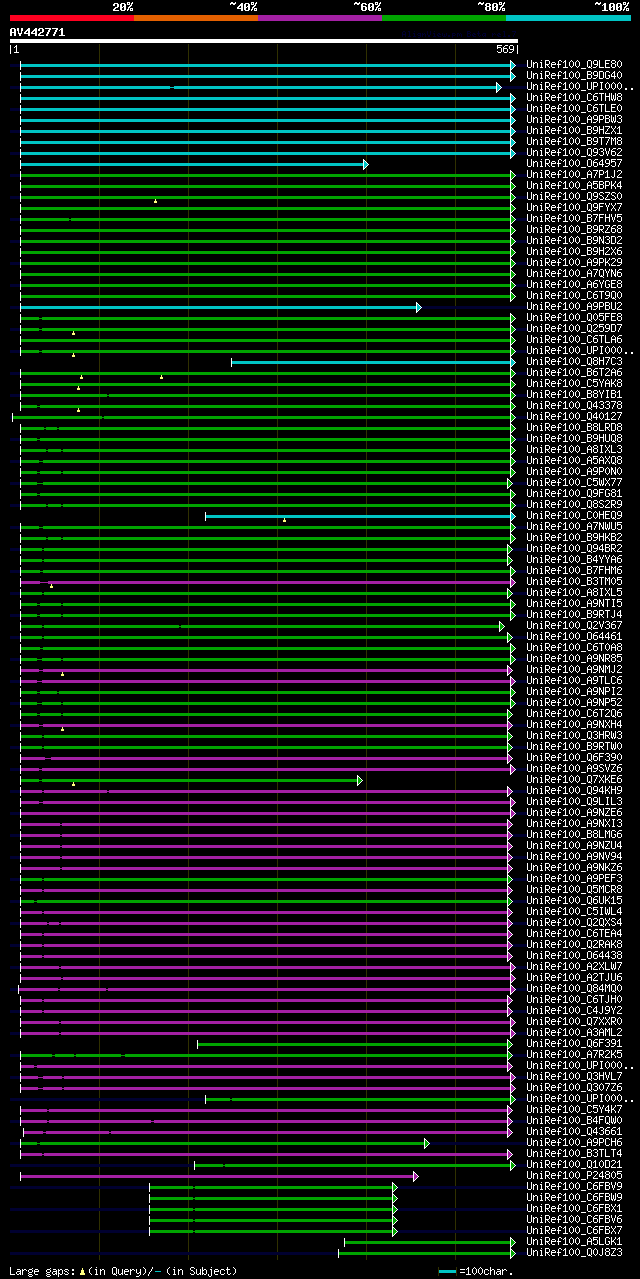The image size is (640, 1279).
Task: Click the white query sequence ruler bar
Action: [264, 41]
